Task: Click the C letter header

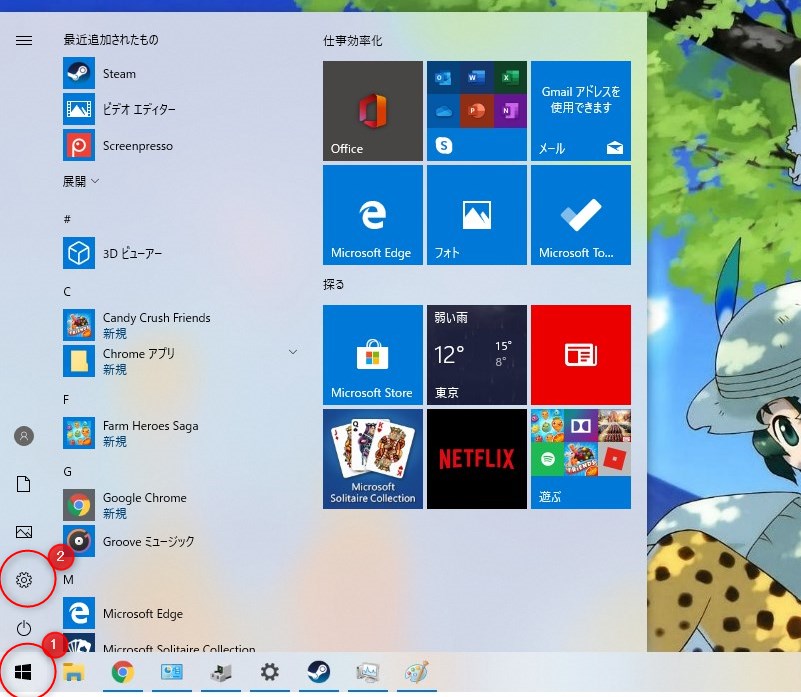Action: pyautogui.click(x=67, y=292)
